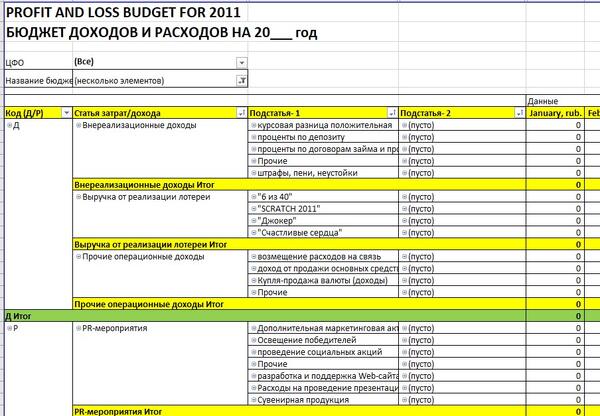The height and width of the screenshot is (416, 600).
Task: Open the Название бюджета filter dropdown
Action: 241,80
